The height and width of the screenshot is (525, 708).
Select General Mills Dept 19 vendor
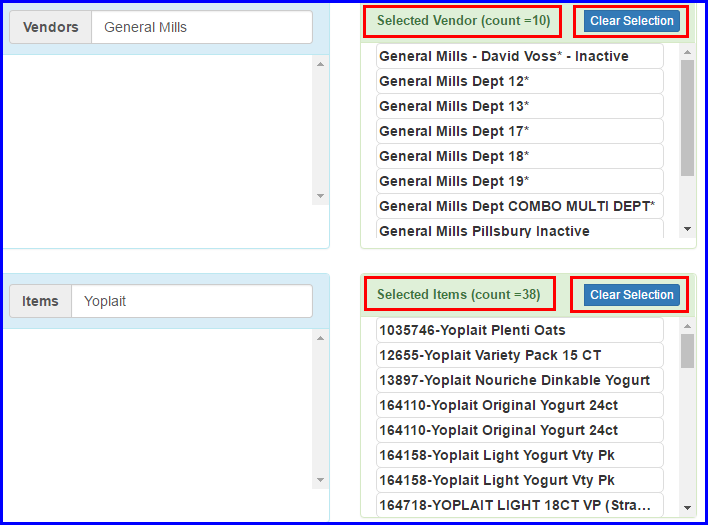pos(519,181)
